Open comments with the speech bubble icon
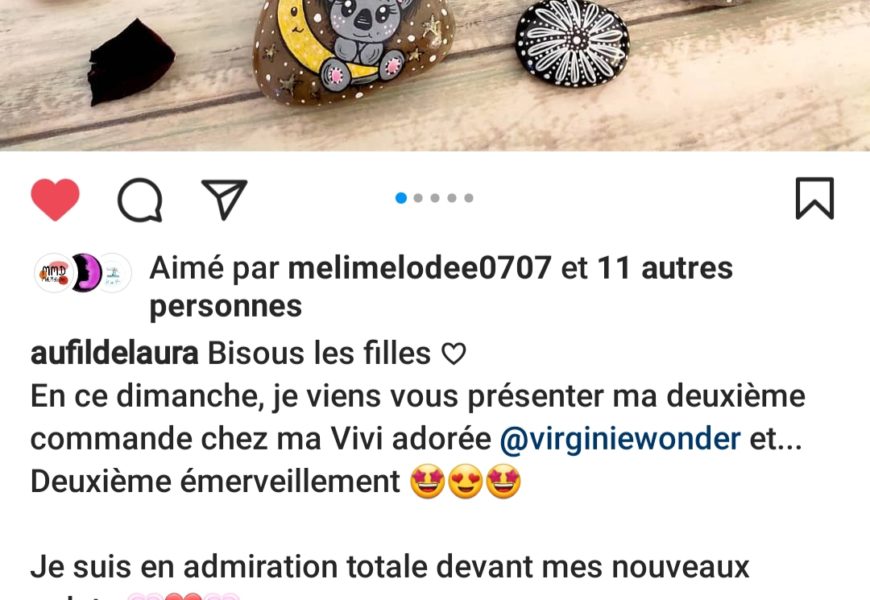The image size is (870, 600). tap(140, 200)
